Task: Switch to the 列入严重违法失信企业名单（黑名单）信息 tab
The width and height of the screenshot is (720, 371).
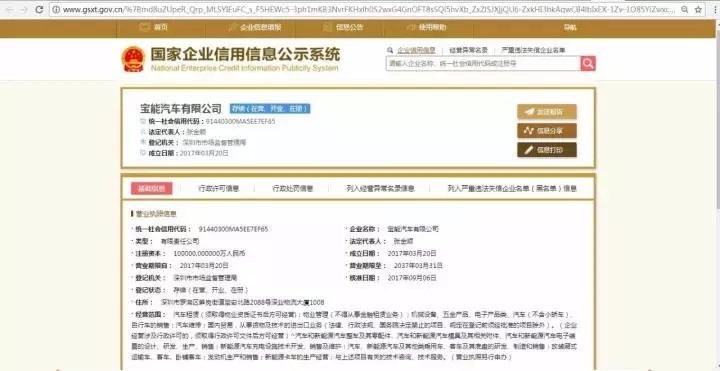Action: point(512,188)
